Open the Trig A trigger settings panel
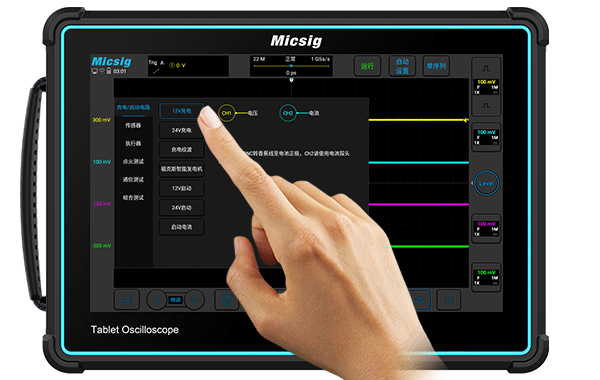 (188, 66)
